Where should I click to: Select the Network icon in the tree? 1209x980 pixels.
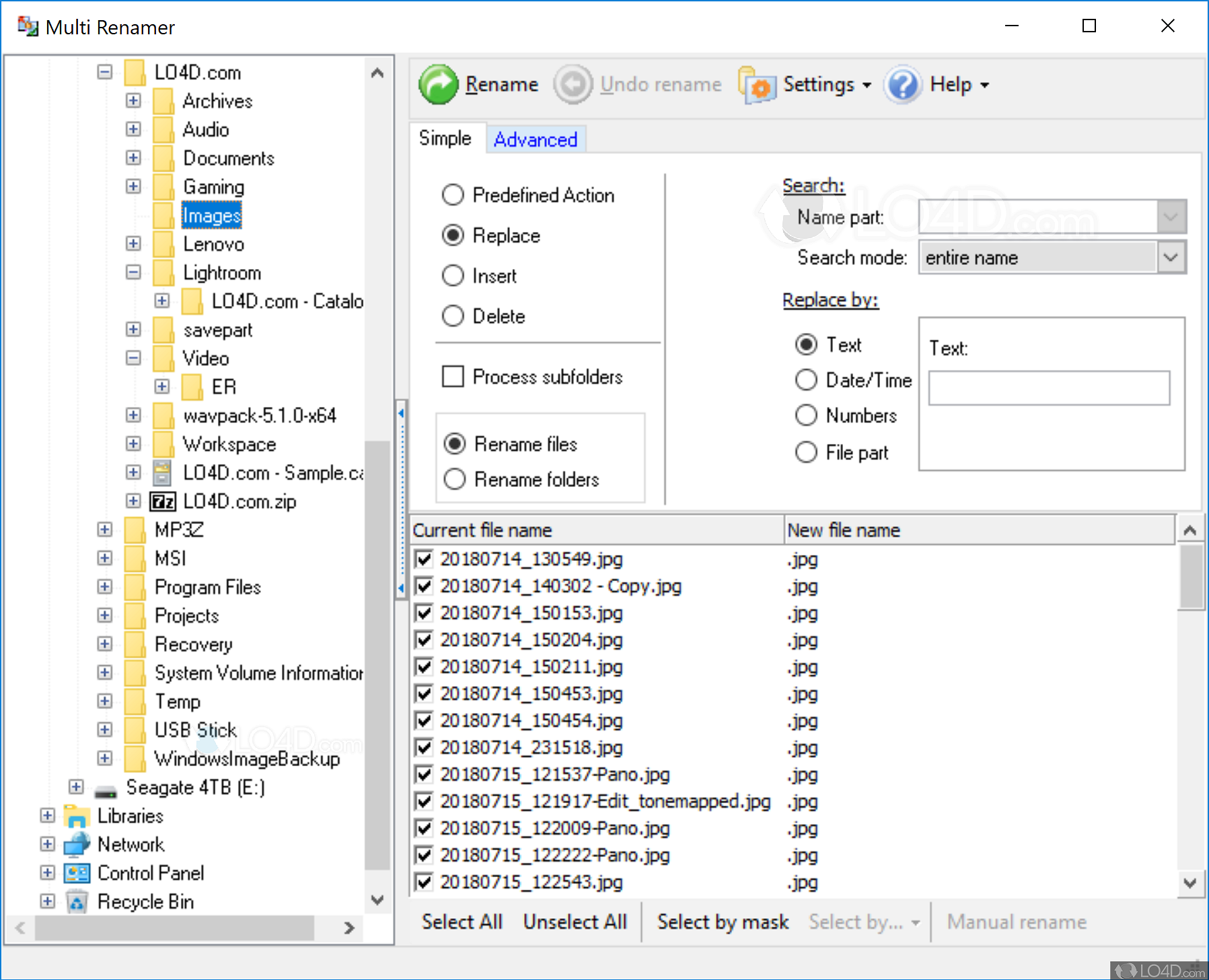coord(77,844)
